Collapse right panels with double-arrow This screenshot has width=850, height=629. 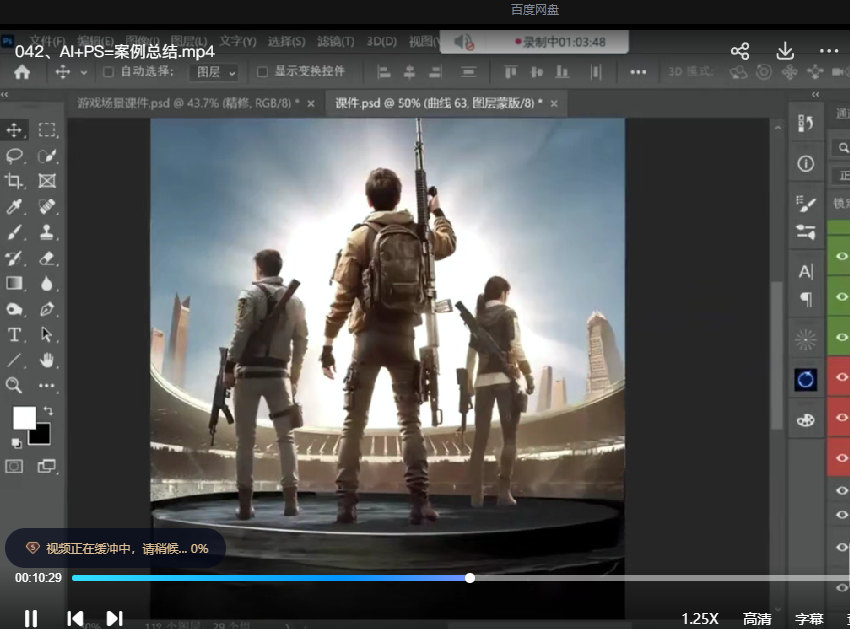[x=815, y=94]
